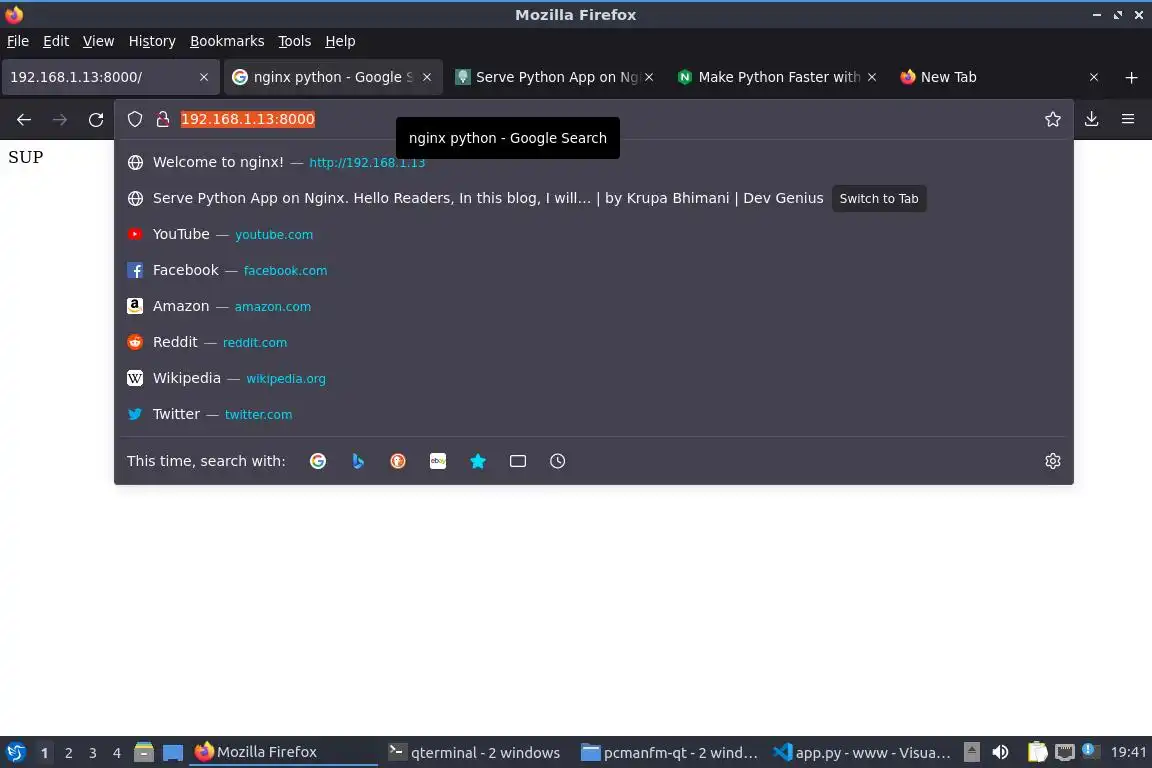The height and width of the screenshot is (768, 1152).
Task: Close the 192.168.1.13:8000 tab
Action: coord(204,77)
